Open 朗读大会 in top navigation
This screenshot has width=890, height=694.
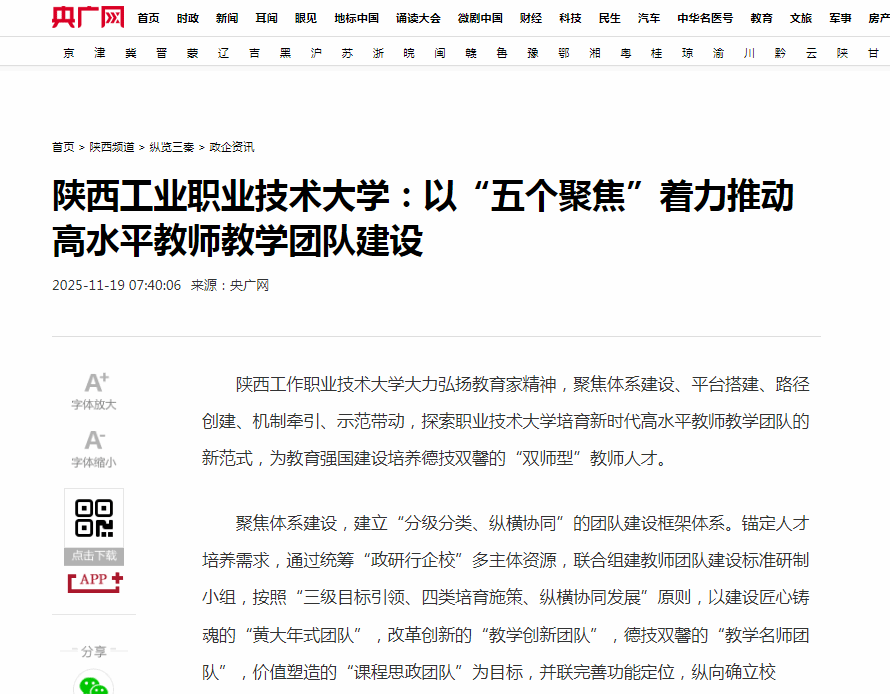point(417,18)
